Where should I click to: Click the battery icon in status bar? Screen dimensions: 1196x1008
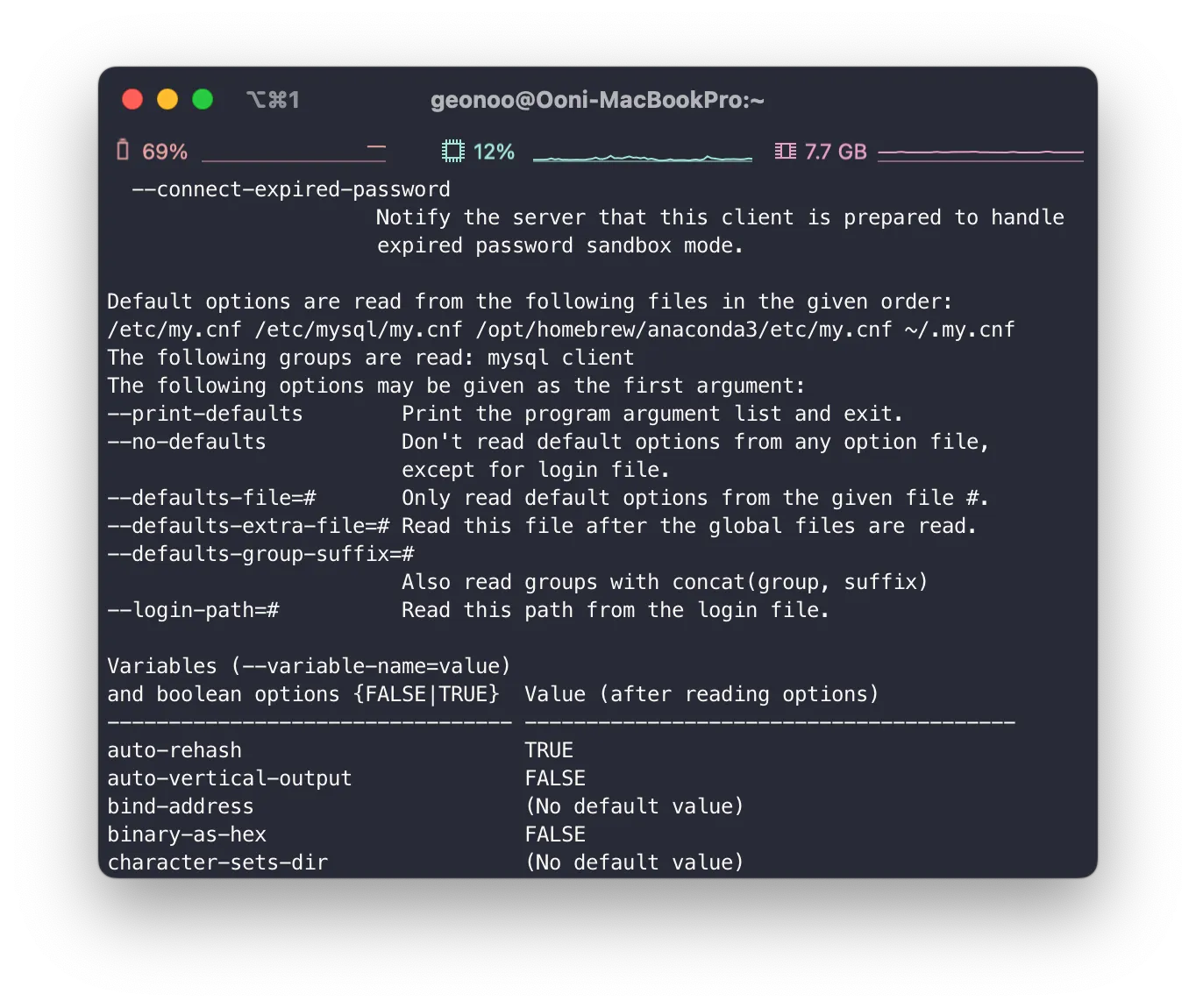(123, 151)
